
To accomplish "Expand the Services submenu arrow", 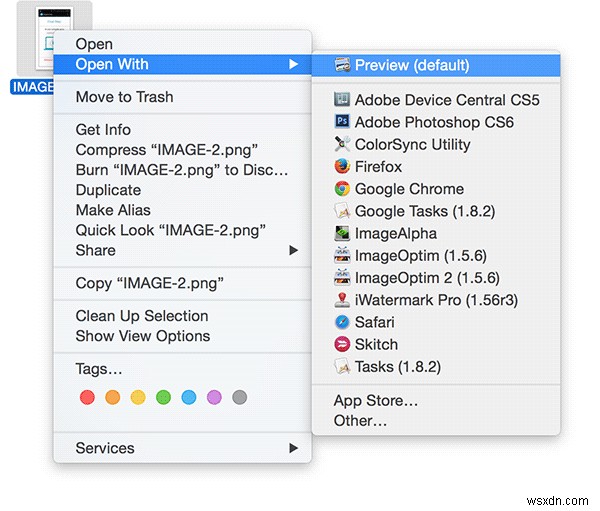I will (293, 448).
